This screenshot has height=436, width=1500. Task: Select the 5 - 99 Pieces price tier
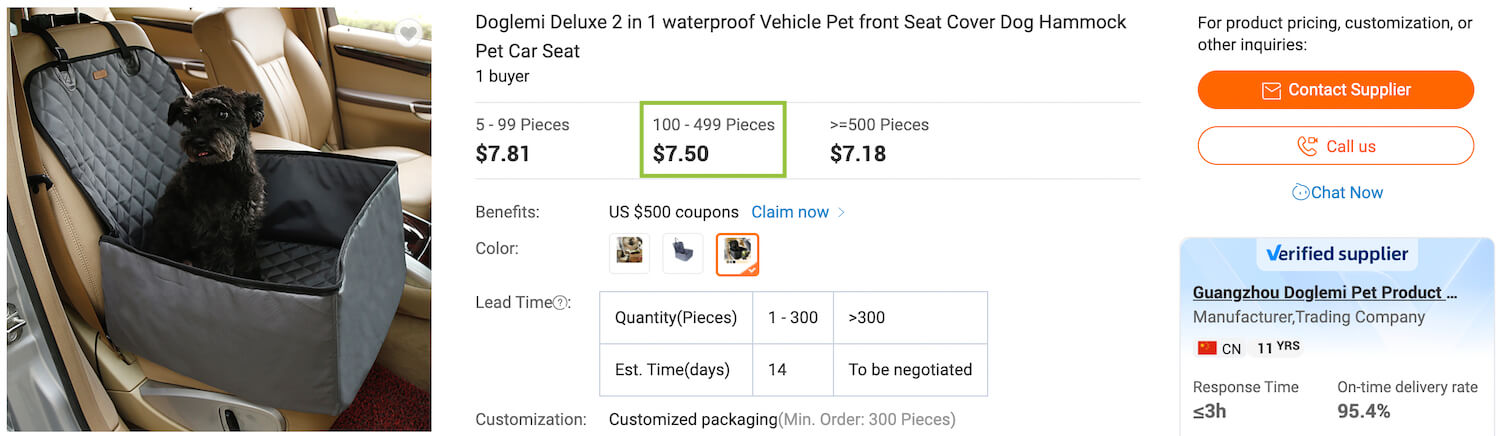522,140
